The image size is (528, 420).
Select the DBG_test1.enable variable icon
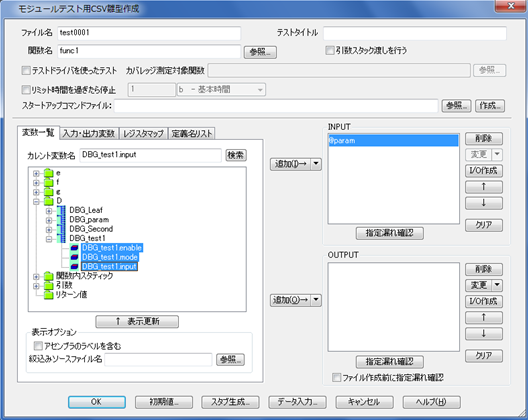(x=74, y=248)
